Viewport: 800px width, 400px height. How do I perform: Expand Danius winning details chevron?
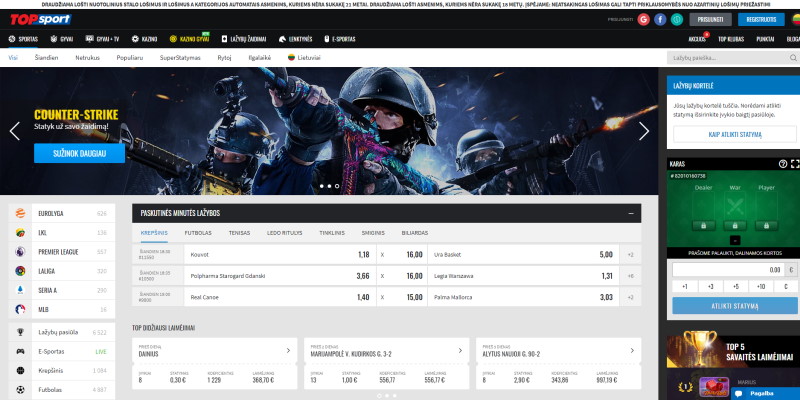[288, 351]
